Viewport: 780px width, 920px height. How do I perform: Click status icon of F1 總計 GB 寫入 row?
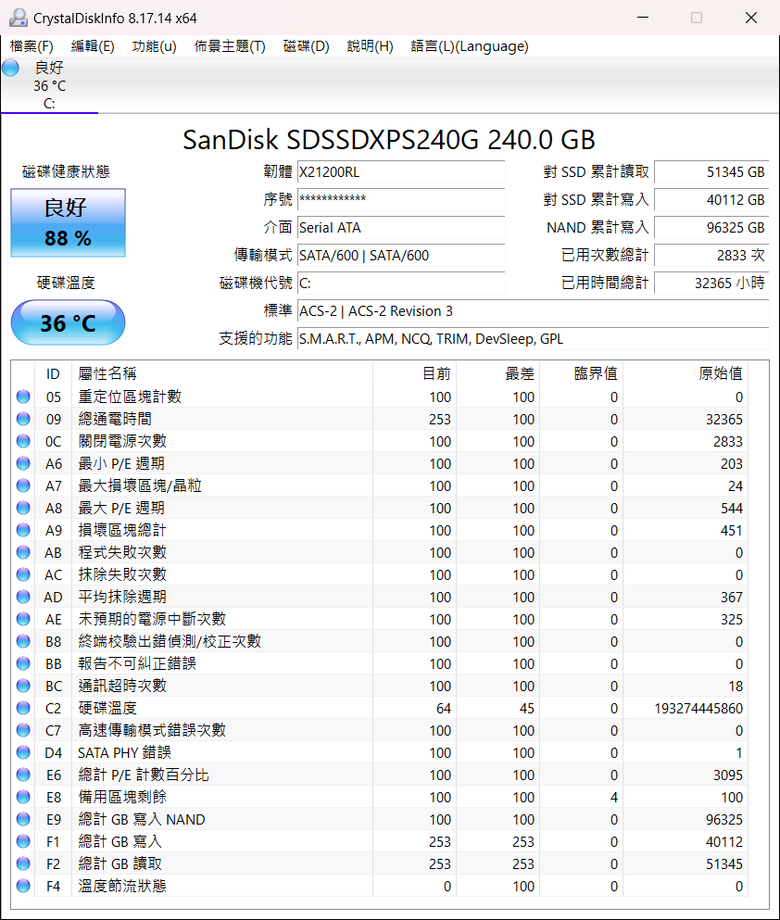tap(23, 842)
